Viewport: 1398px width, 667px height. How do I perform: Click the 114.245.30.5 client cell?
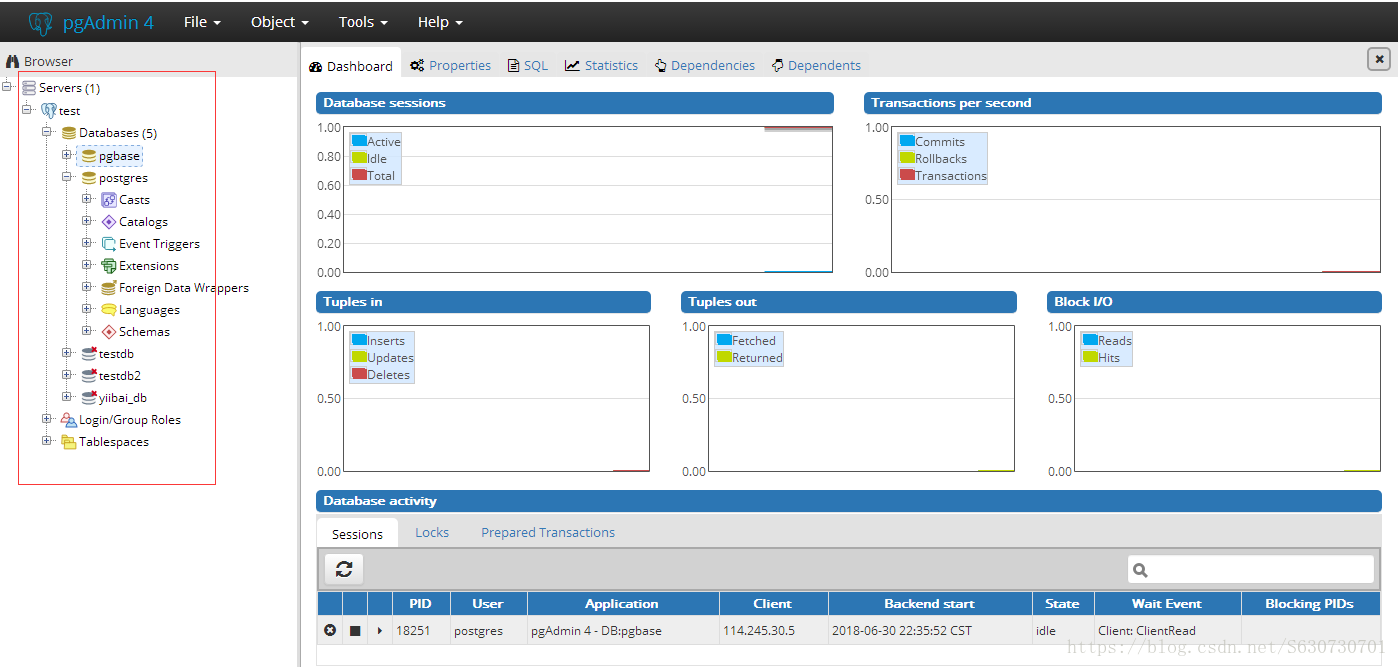point(773,631)
